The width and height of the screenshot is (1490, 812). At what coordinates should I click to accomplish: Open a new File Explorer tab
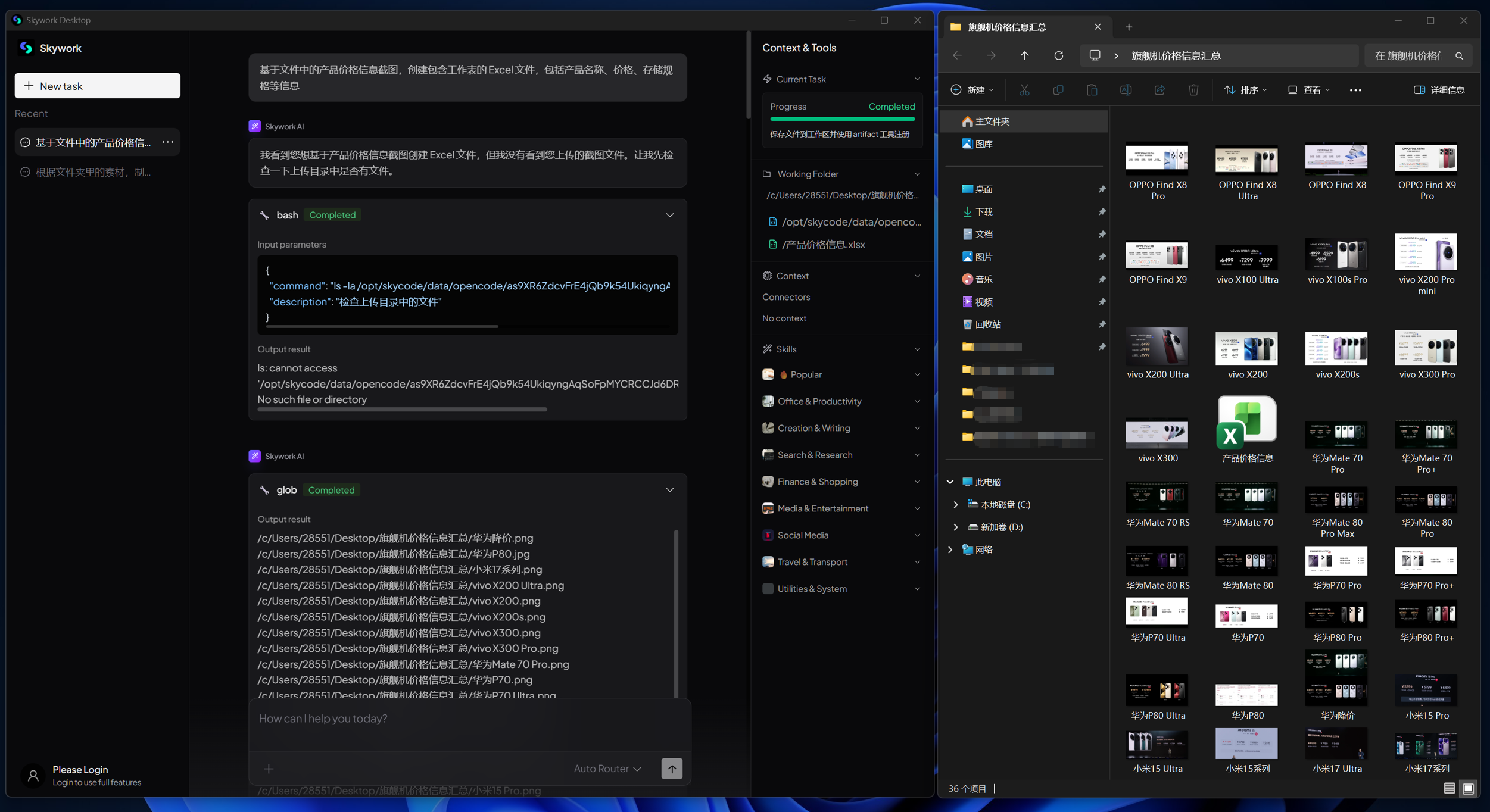[1129, 27]
